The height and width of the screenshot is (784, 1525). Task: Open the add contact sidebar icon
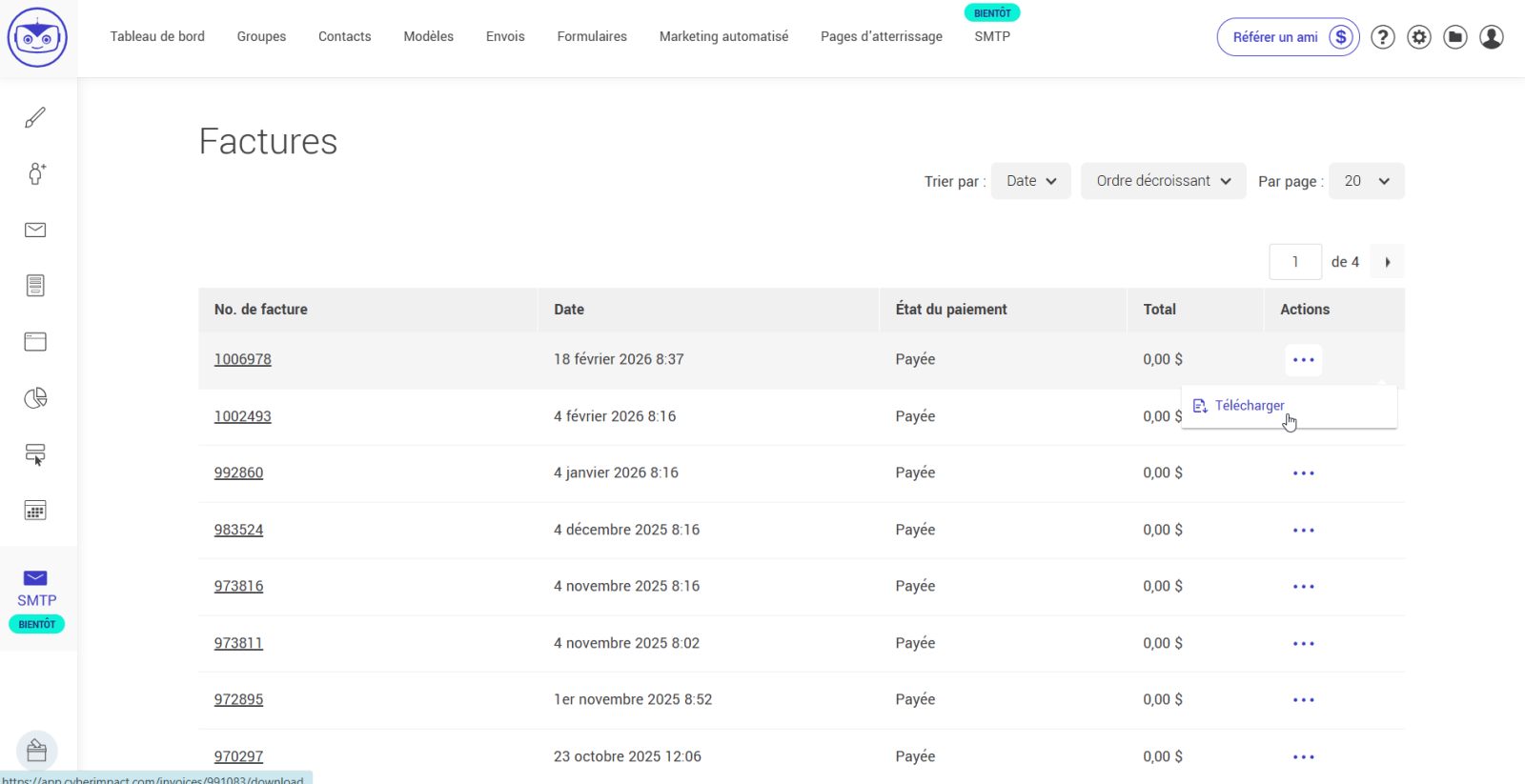click(35, 173)
